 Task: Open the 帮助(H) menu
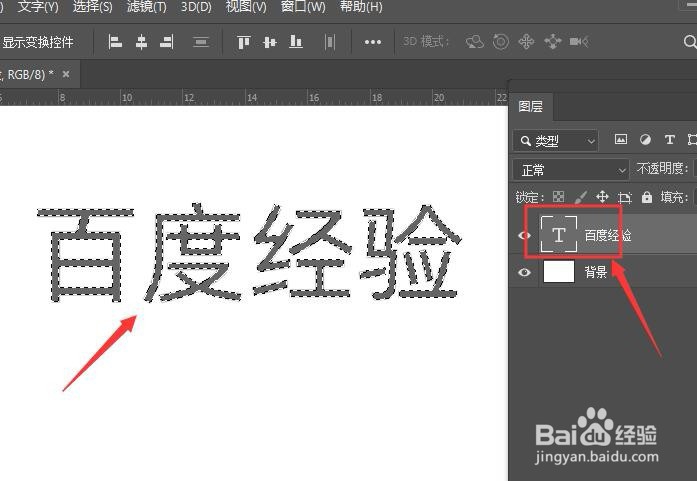click(x=361, y=7)
